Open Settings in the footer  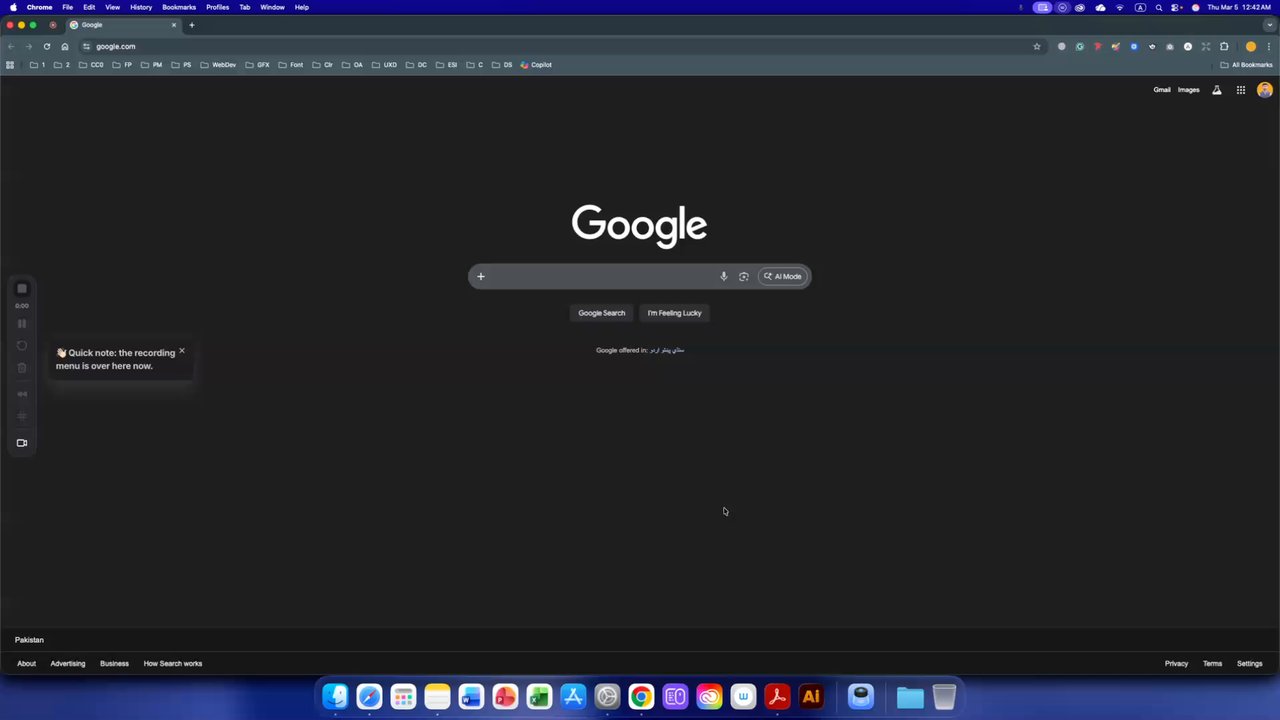pos(1249,664)
